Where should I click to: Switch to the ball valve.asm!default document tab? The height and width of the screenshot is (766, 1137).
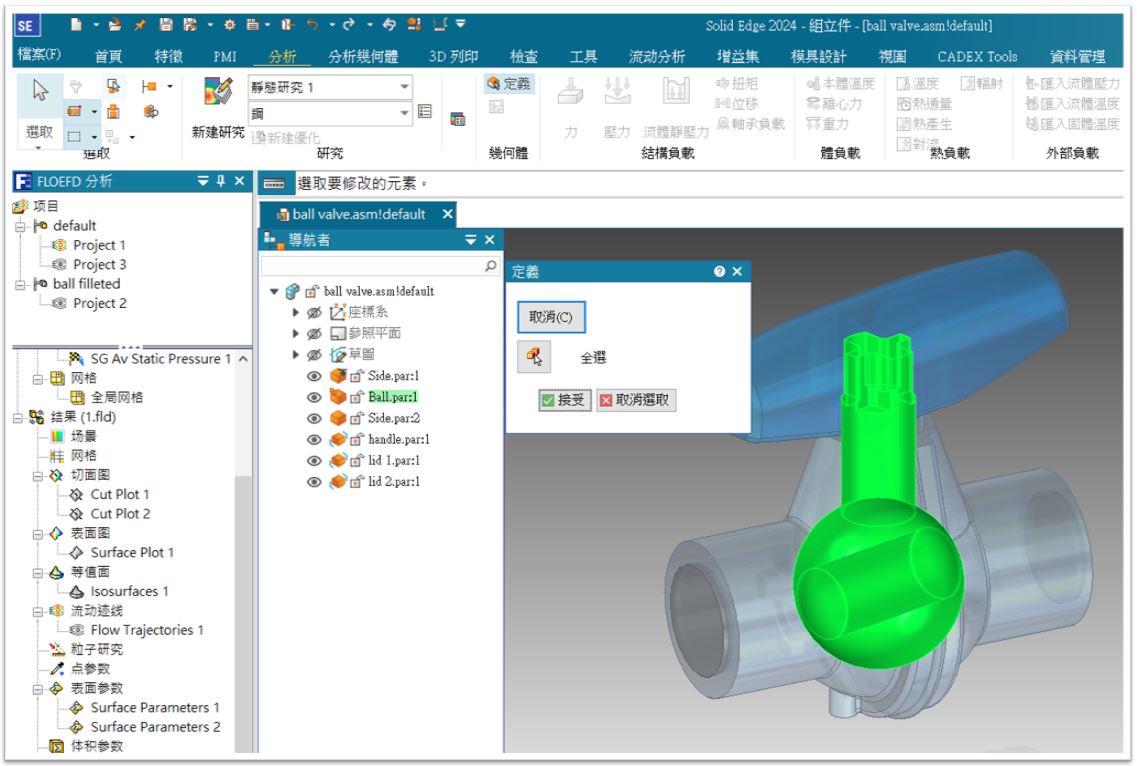[x=358, y=214]
